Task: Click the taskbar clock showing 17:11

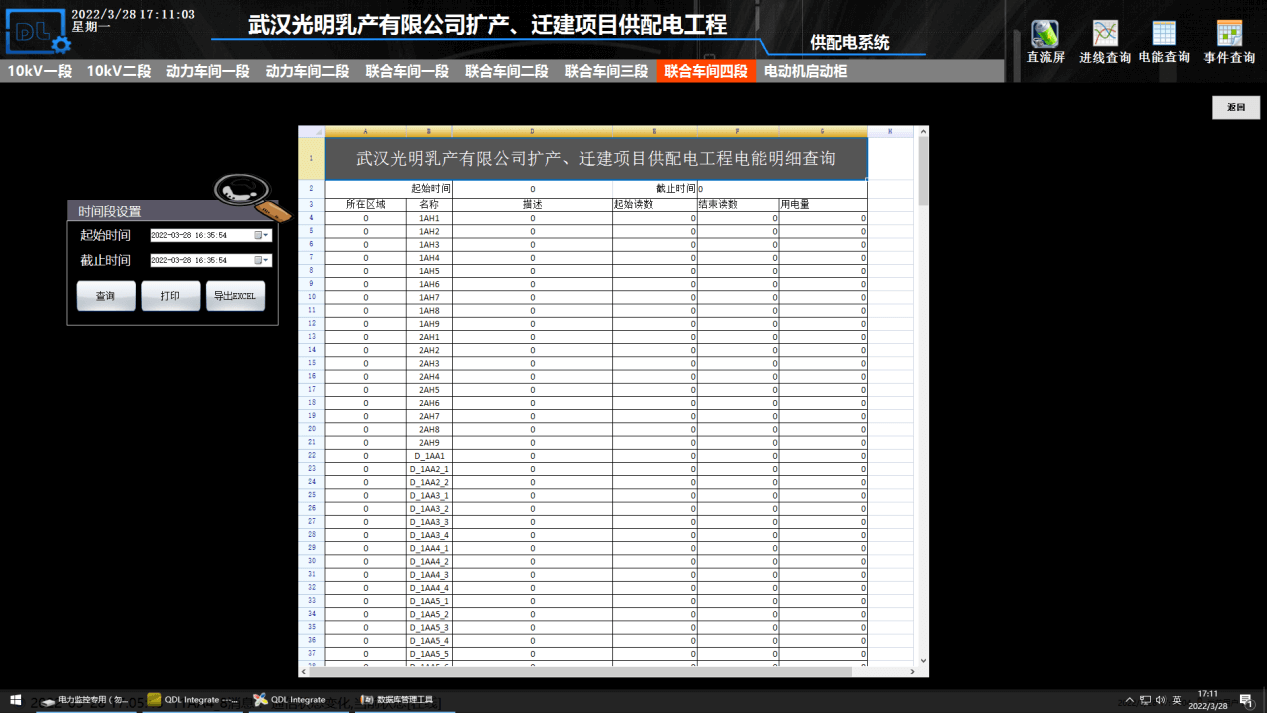Action: pyautogui.click(x=1208, y=699)
